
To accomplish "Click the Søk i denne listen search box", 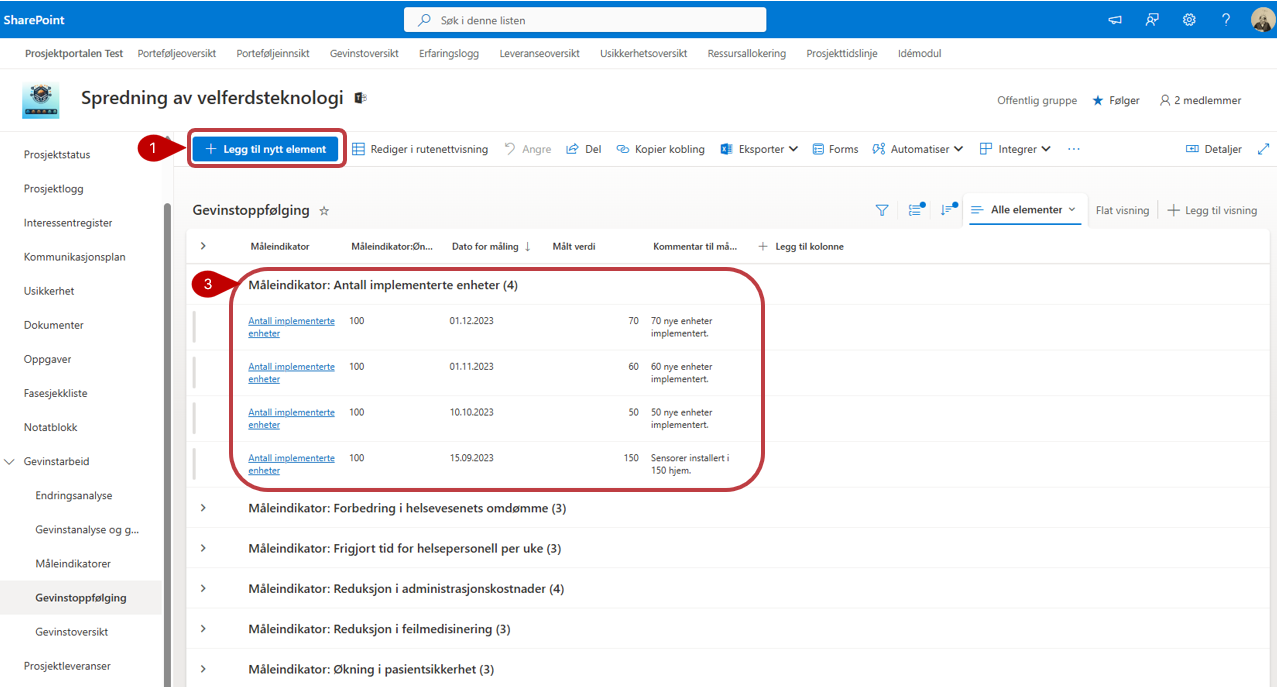I will [x=585, y=20].
